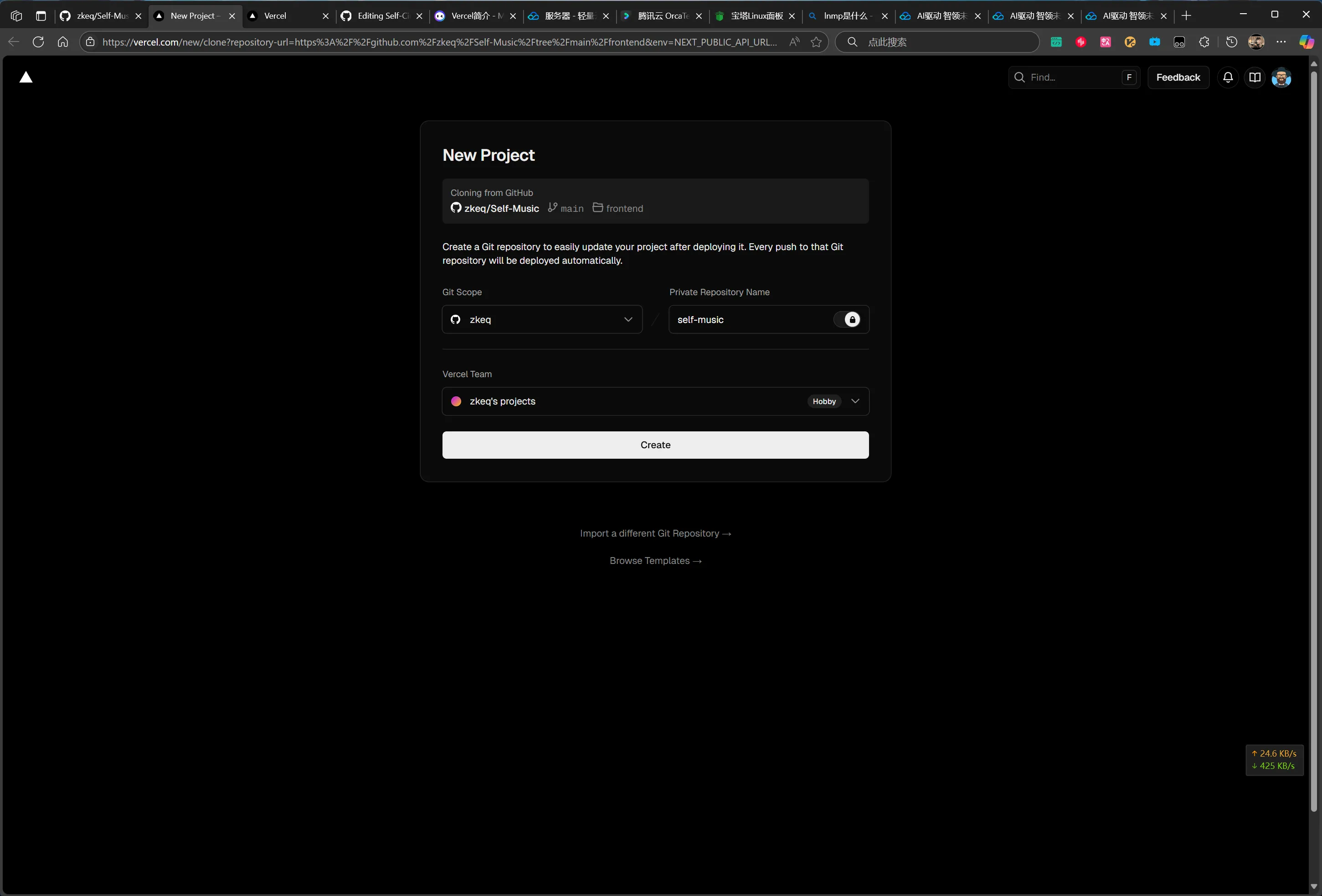
Task: Click the Hobby plan badge
Action: pyautogui.click(x=824, y=401)
